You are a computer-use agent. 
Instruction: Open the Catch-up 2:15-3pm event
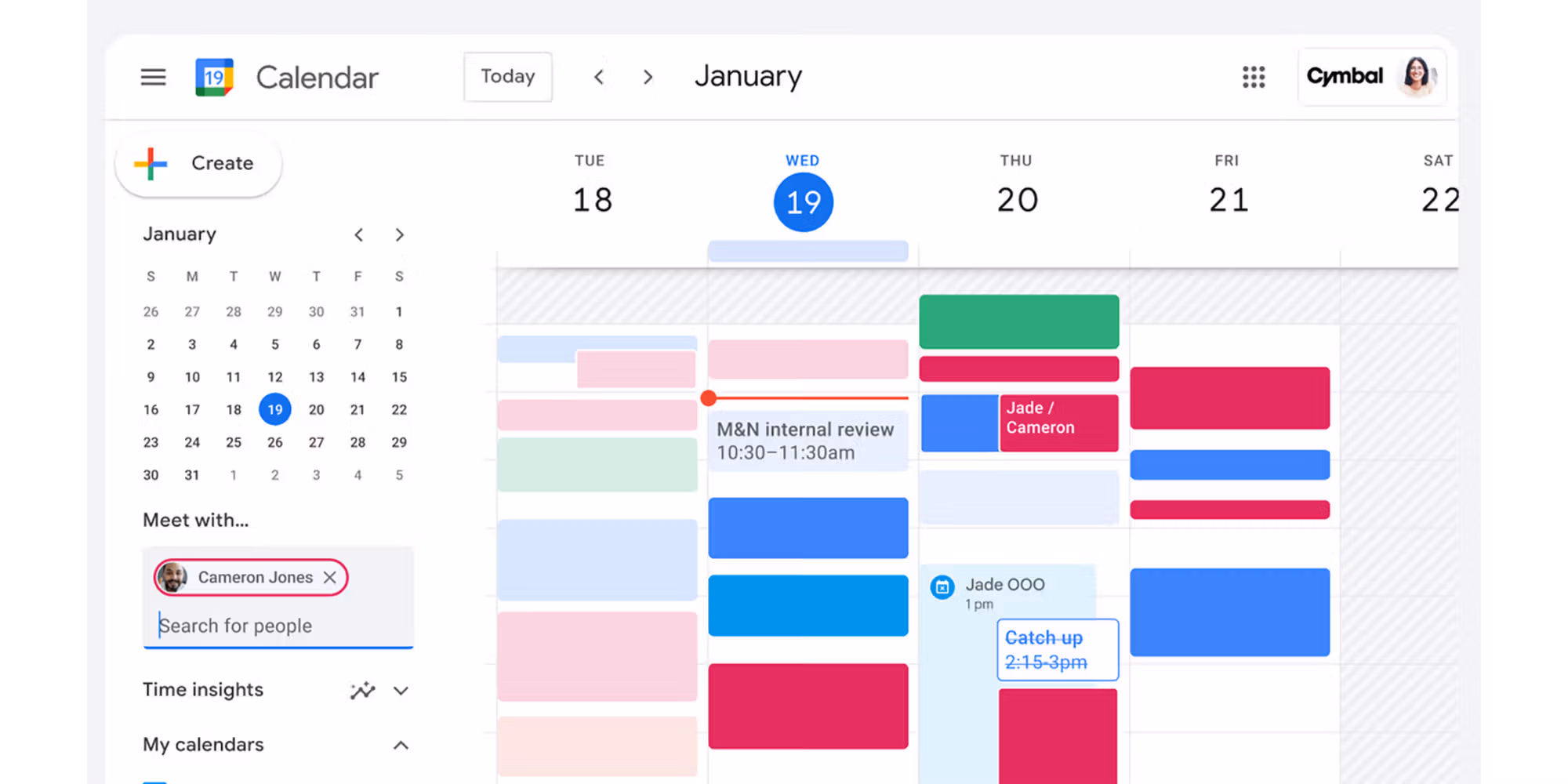point(1058,650)
